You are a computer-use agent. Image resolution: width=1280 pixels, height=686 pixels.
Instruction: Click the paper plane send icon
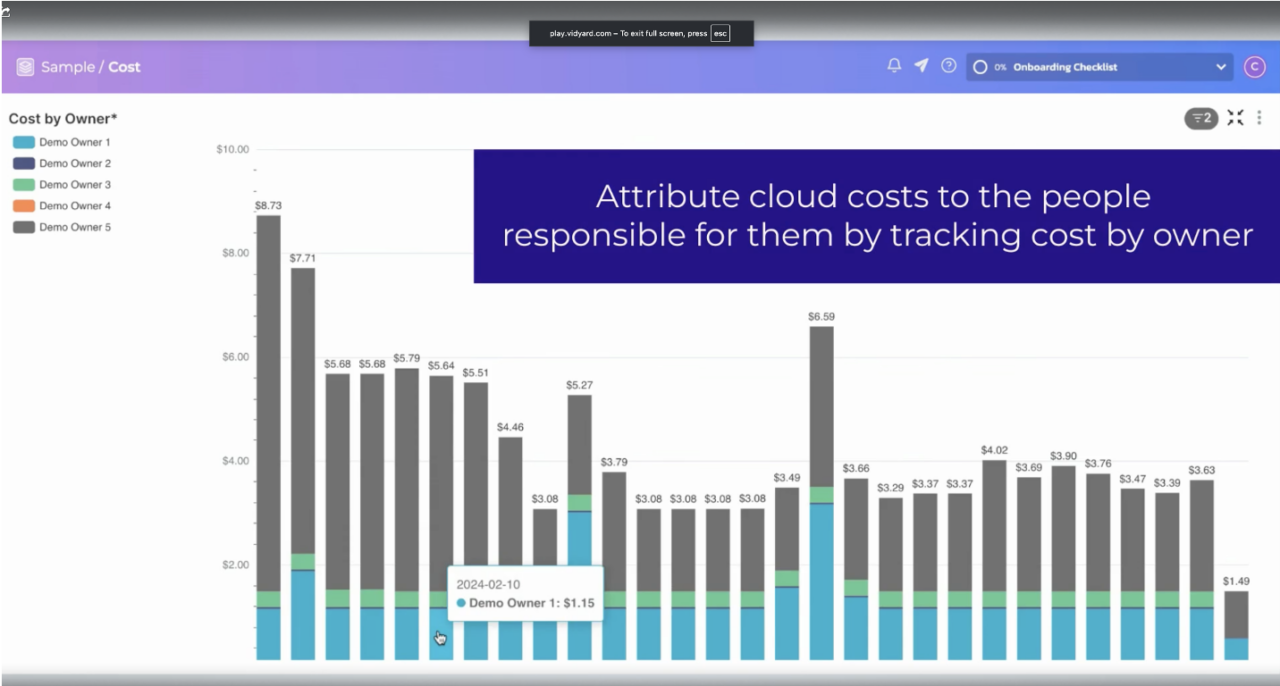(921, 66)
